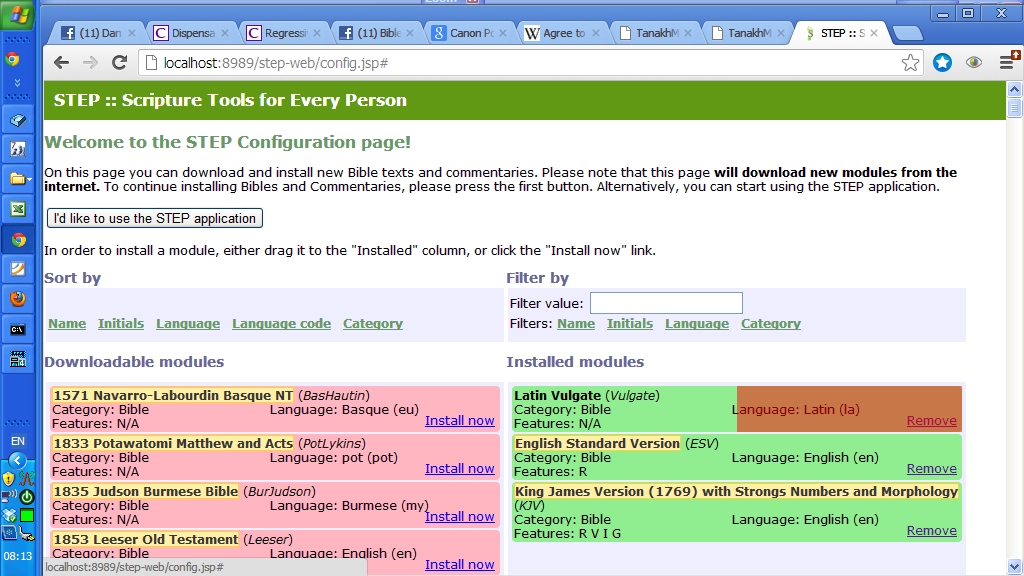Bookmark this page with the star icon
Image resolution: width=1024 pixels, height=576 pixels.
910,63
